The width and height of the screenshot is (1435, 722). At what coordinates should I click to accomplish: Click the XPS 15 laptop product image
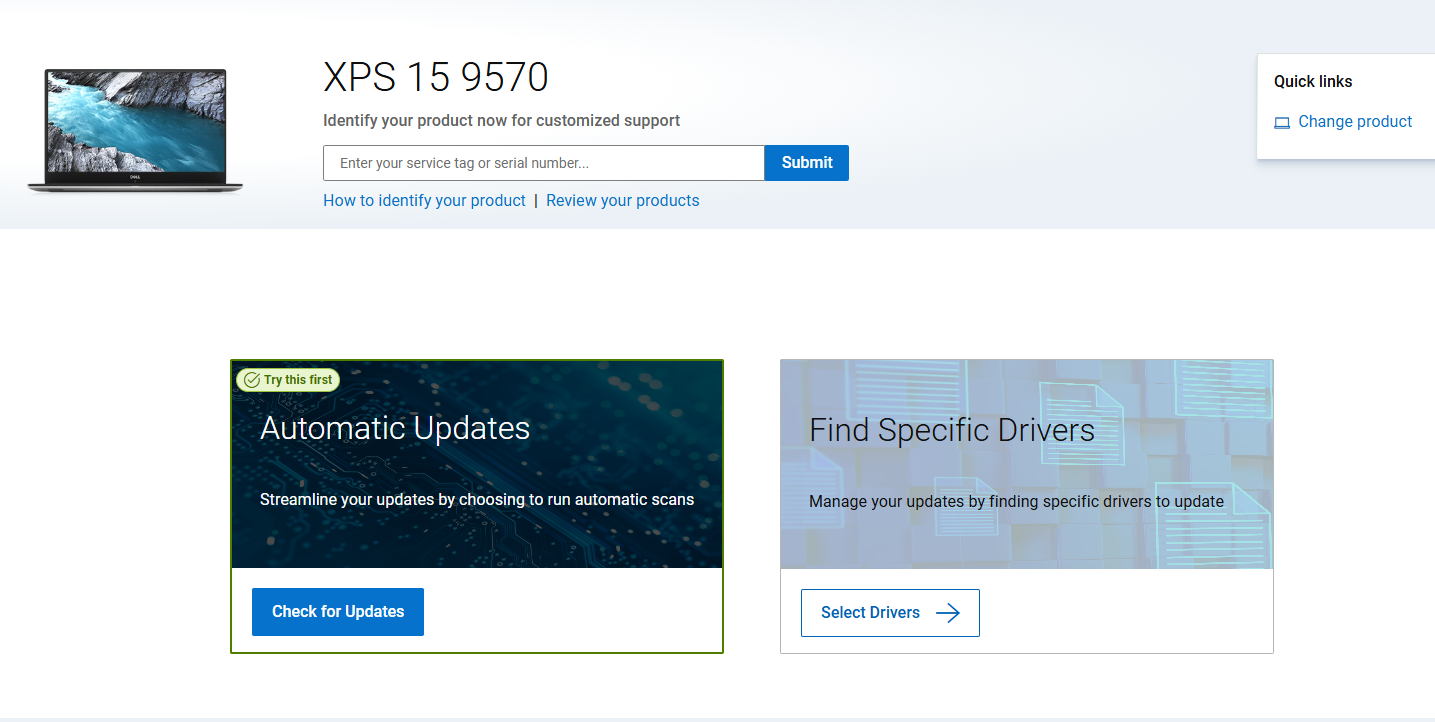point(135,130)
